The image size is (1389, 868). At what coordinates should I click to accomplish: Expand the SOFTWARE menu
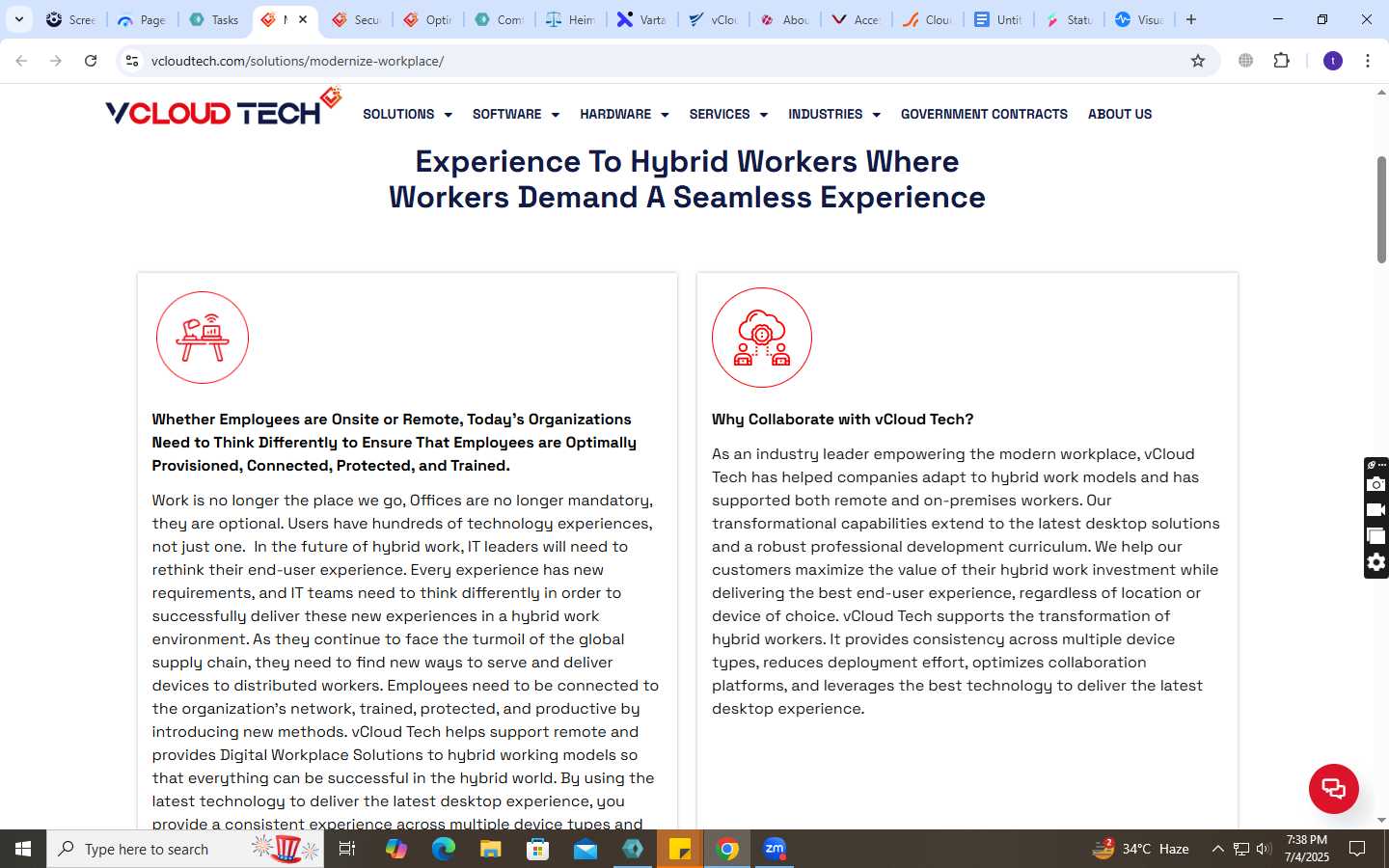516,114
